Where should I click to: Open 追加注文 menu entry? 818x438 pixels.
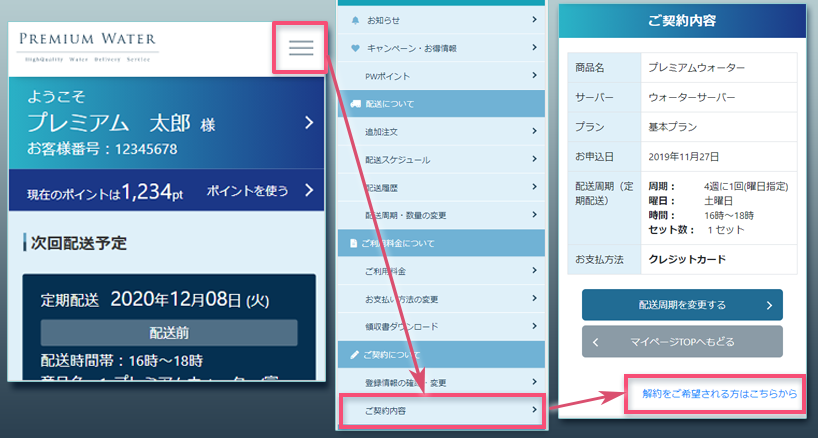coord(441,132)
